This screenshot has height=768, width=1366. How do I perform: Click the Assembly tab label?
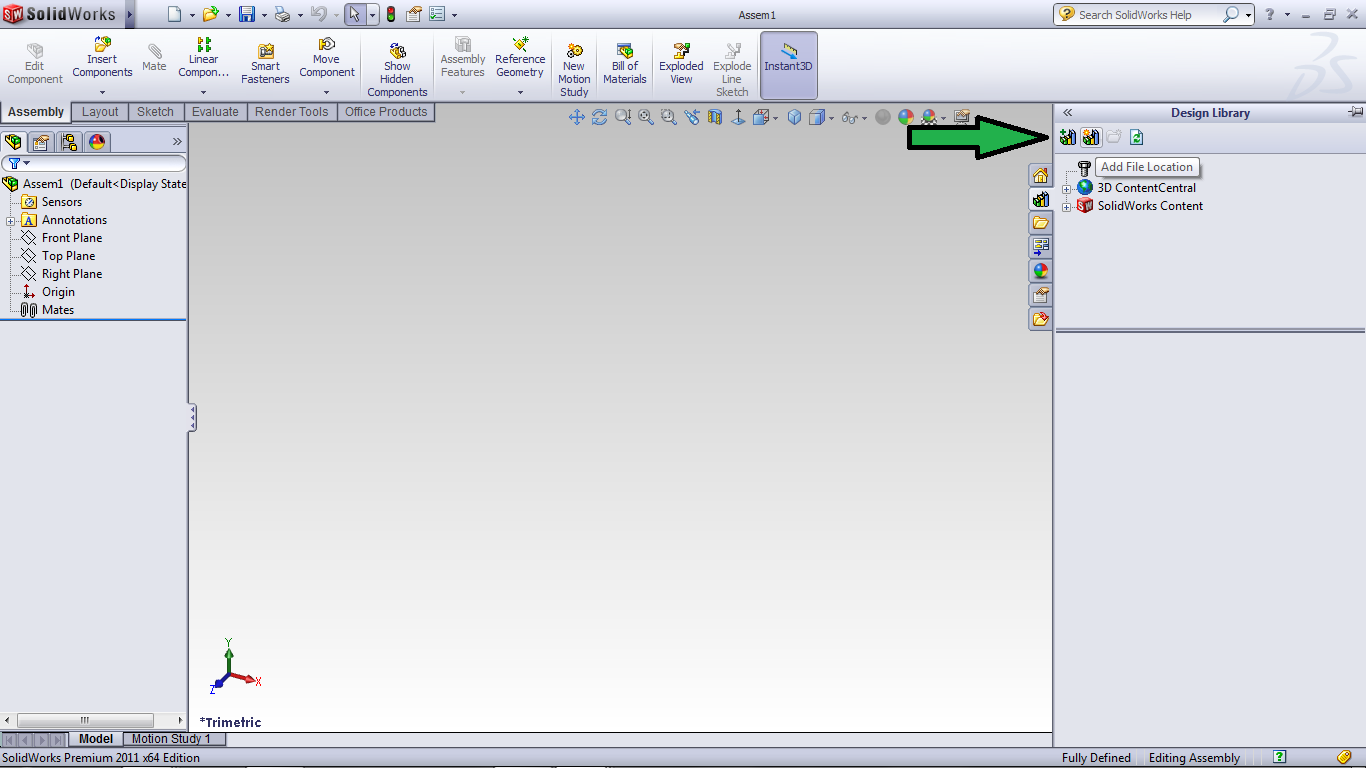tap(36, 112)
